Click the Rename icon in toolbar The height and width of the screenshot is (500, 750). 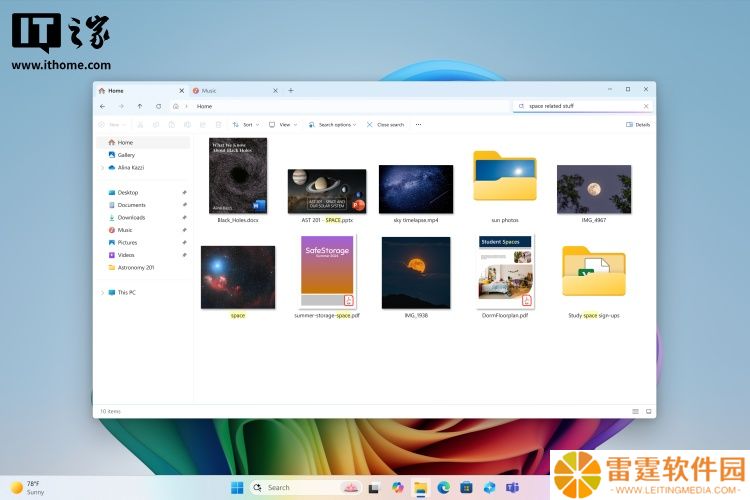point(187,124)
